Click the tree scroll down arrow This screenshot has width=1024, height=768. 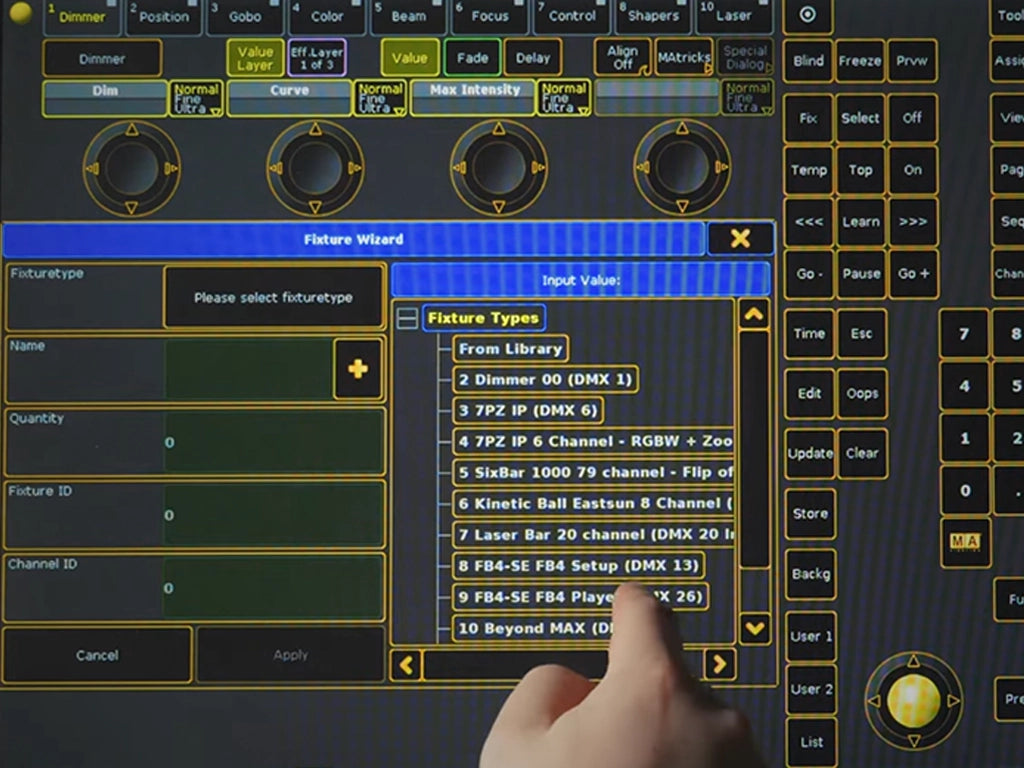click(754, 628)
